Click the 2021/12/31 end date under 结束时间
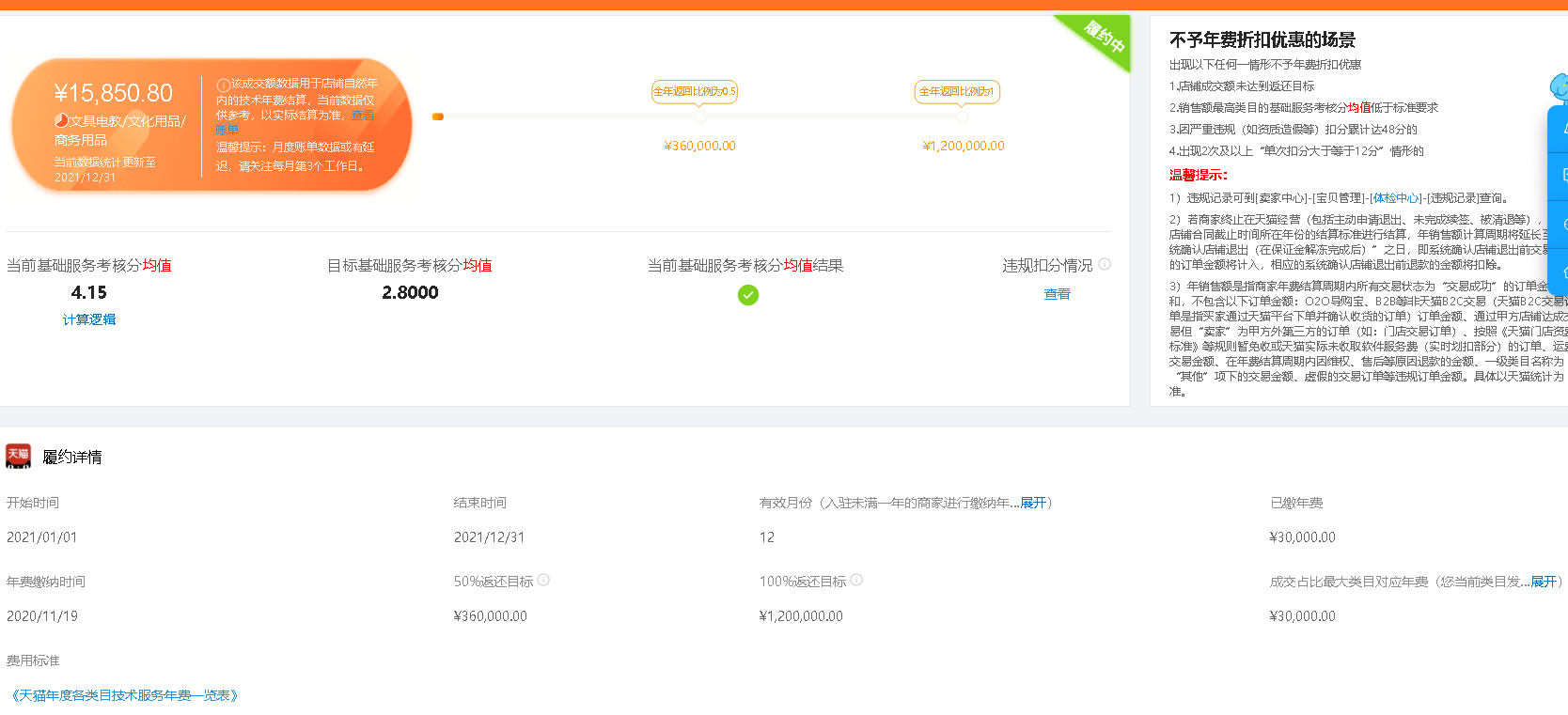This screenshot has height=715, width=1568. [x=490, y=537]
